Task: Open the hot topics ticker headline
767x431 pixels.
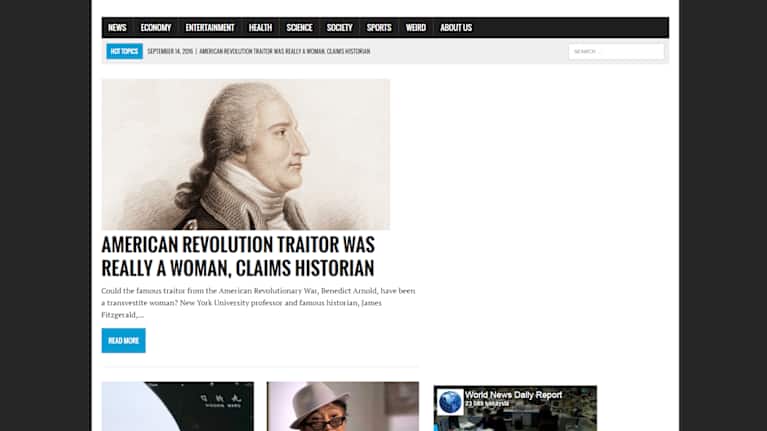Action: point(284,51)
